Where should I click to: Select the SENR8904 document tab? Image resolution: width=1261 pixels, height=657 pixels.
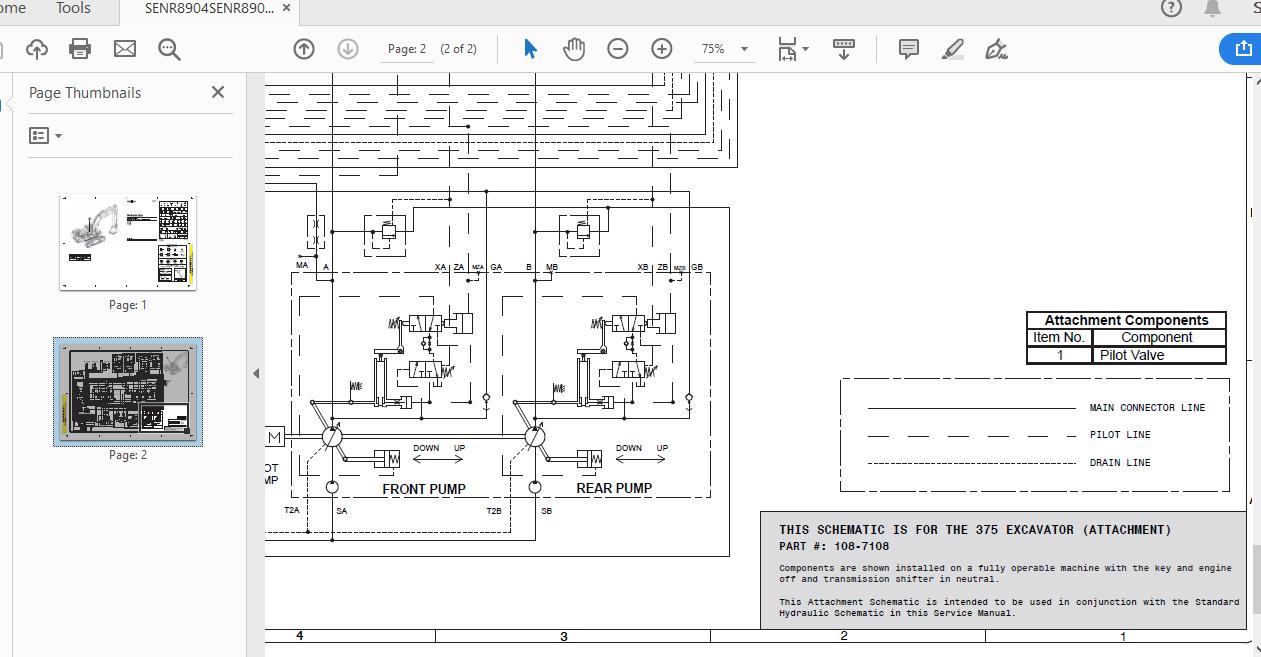[209, 9]
